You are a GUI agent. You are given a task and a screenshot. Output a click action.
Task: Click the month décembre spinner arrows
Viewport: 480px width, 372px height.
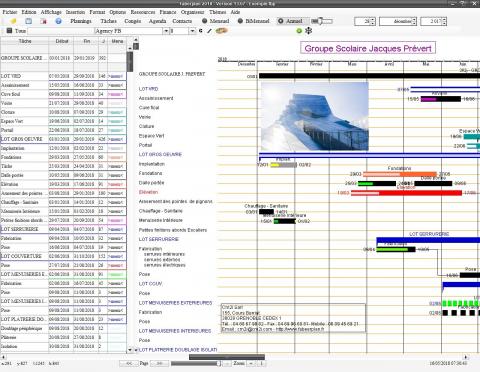point(414,21)
